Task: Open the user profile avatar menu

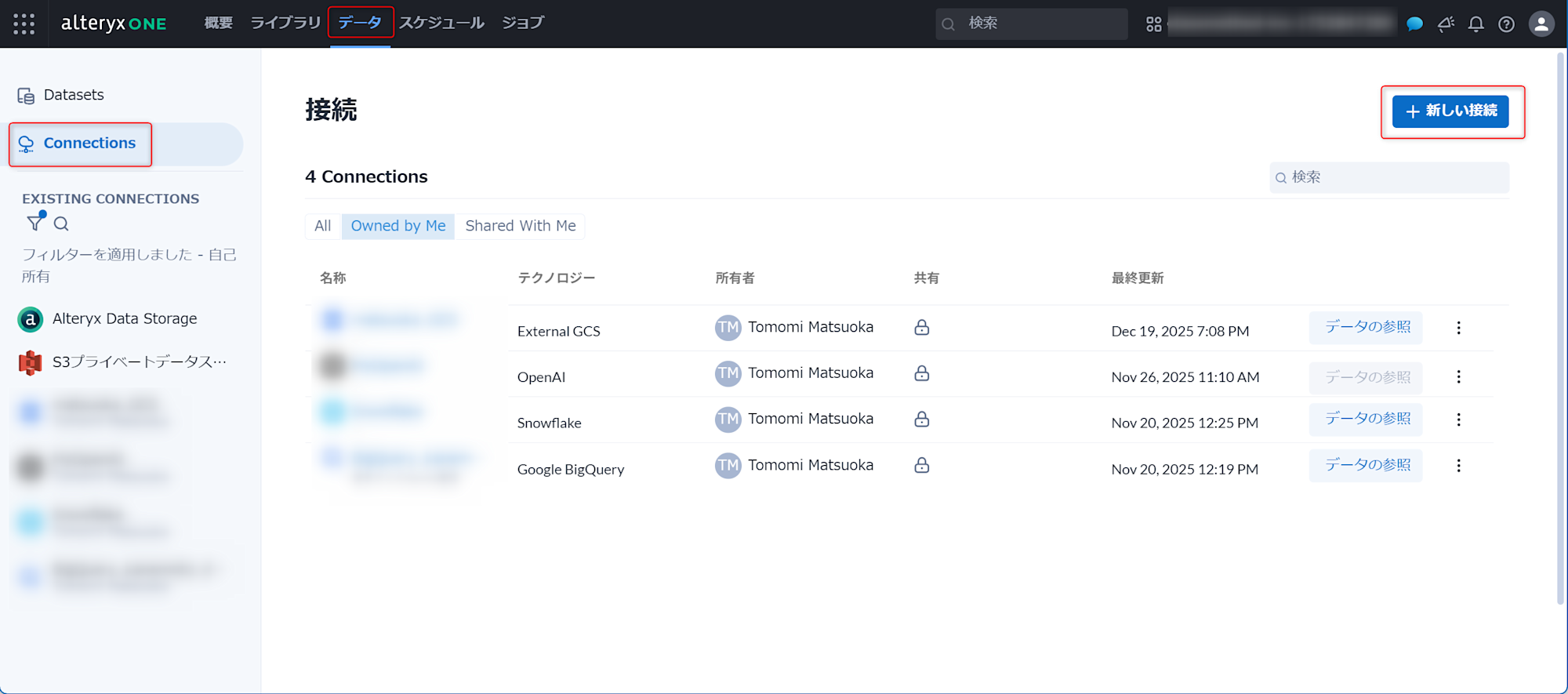Action: click(1541, 24)
